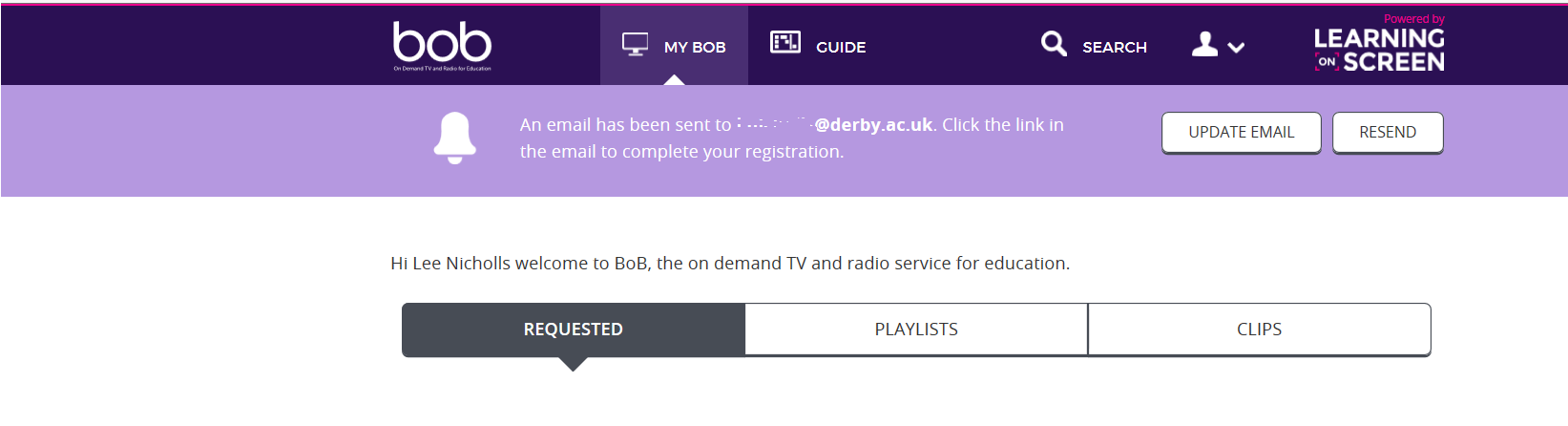Click the bob logo in the header
The image size is (1568, 426).
442,44
